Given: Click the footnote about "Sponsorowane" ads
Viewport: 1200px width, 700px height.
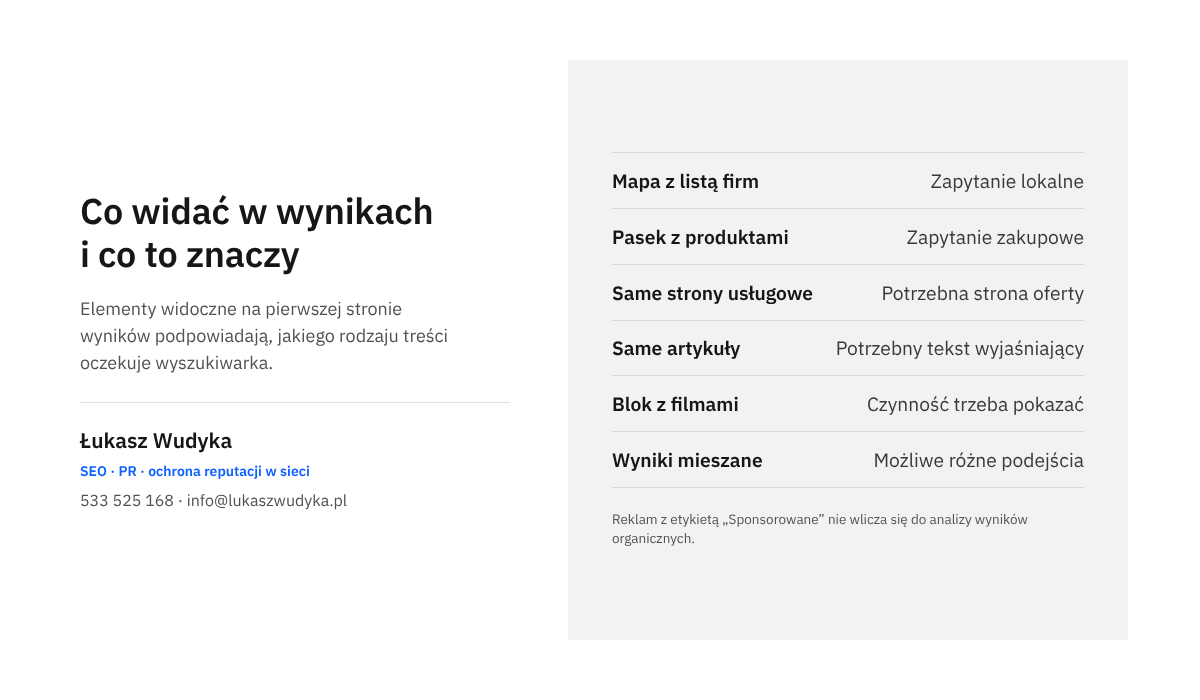Looking at the screenshot, I should pos(820,529).
